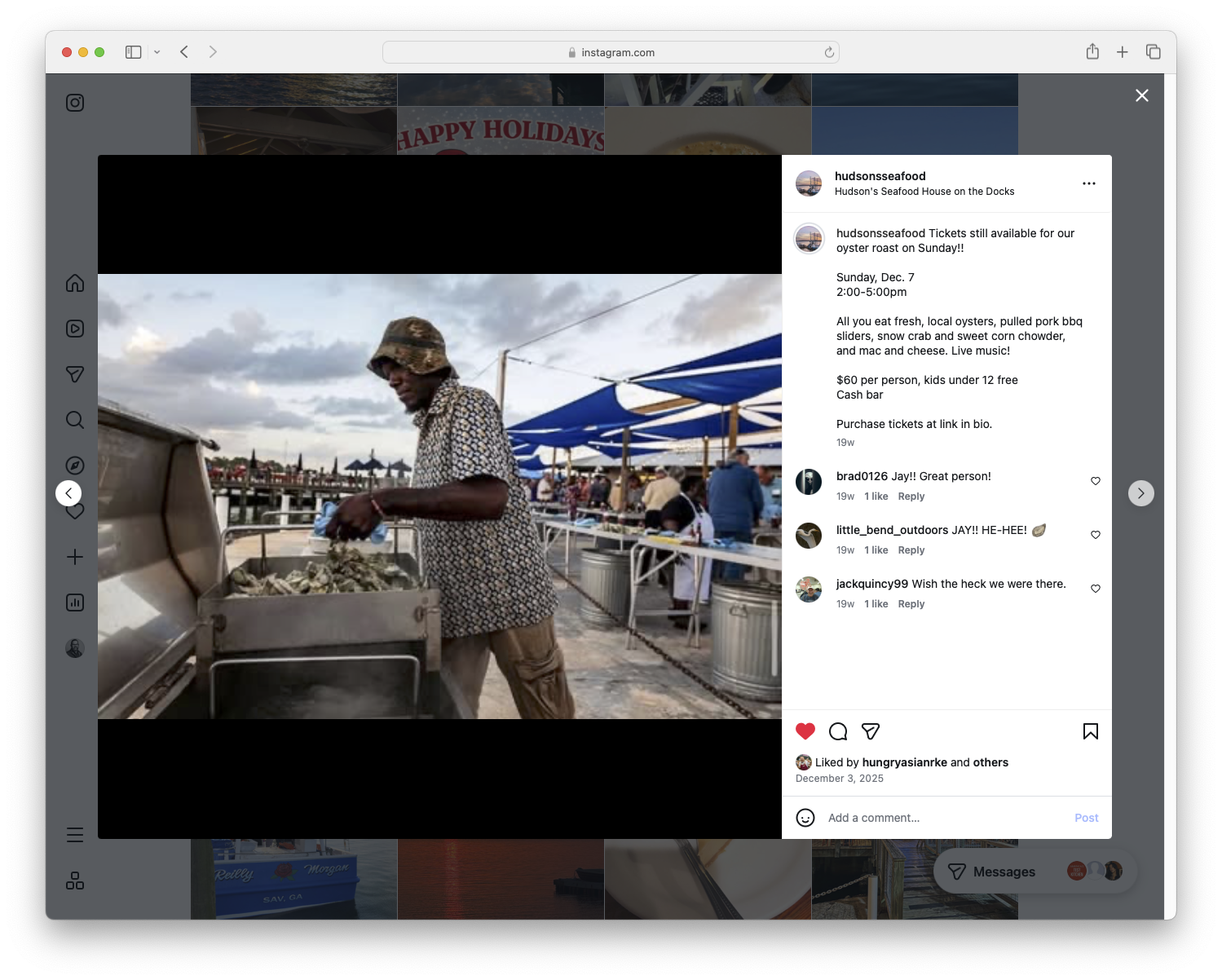Select the Reels icon in the sidebar
Image resolution: width=1222 pixels, height=980 pixels.
click(74, 329)
